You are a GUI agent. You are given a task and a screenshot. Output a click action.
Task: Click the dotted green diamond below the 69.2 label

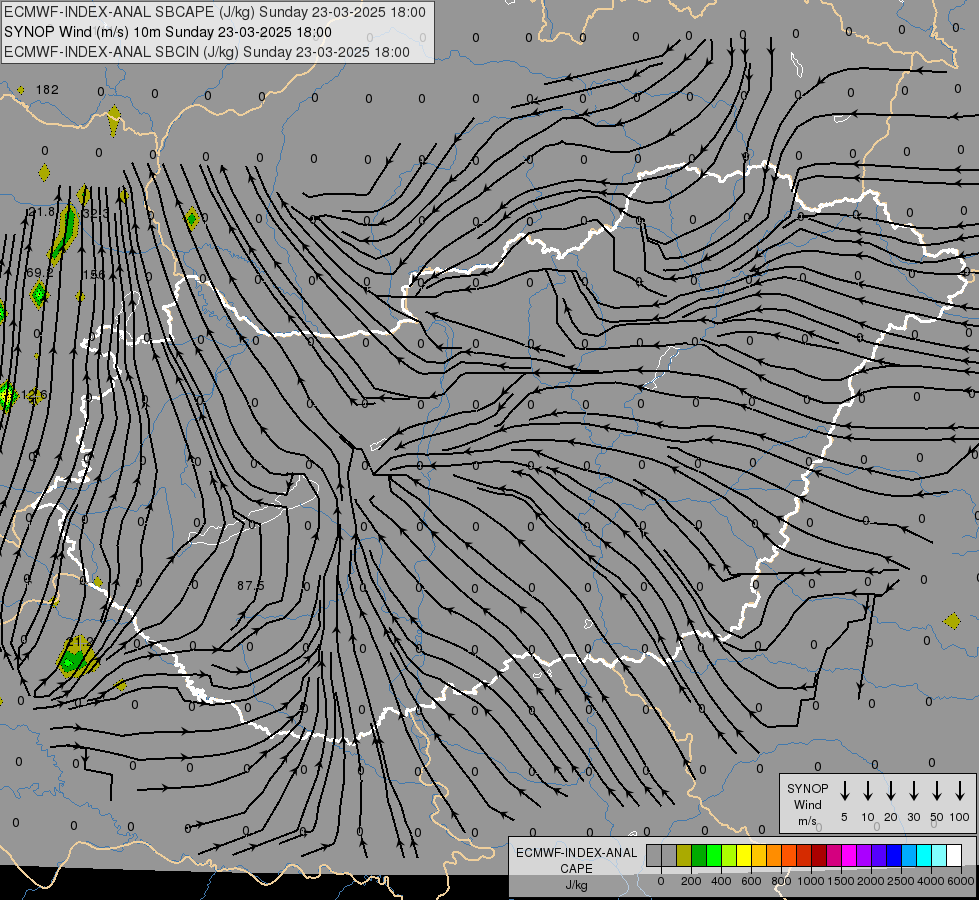pyautogui.click(x=39, y=294)
